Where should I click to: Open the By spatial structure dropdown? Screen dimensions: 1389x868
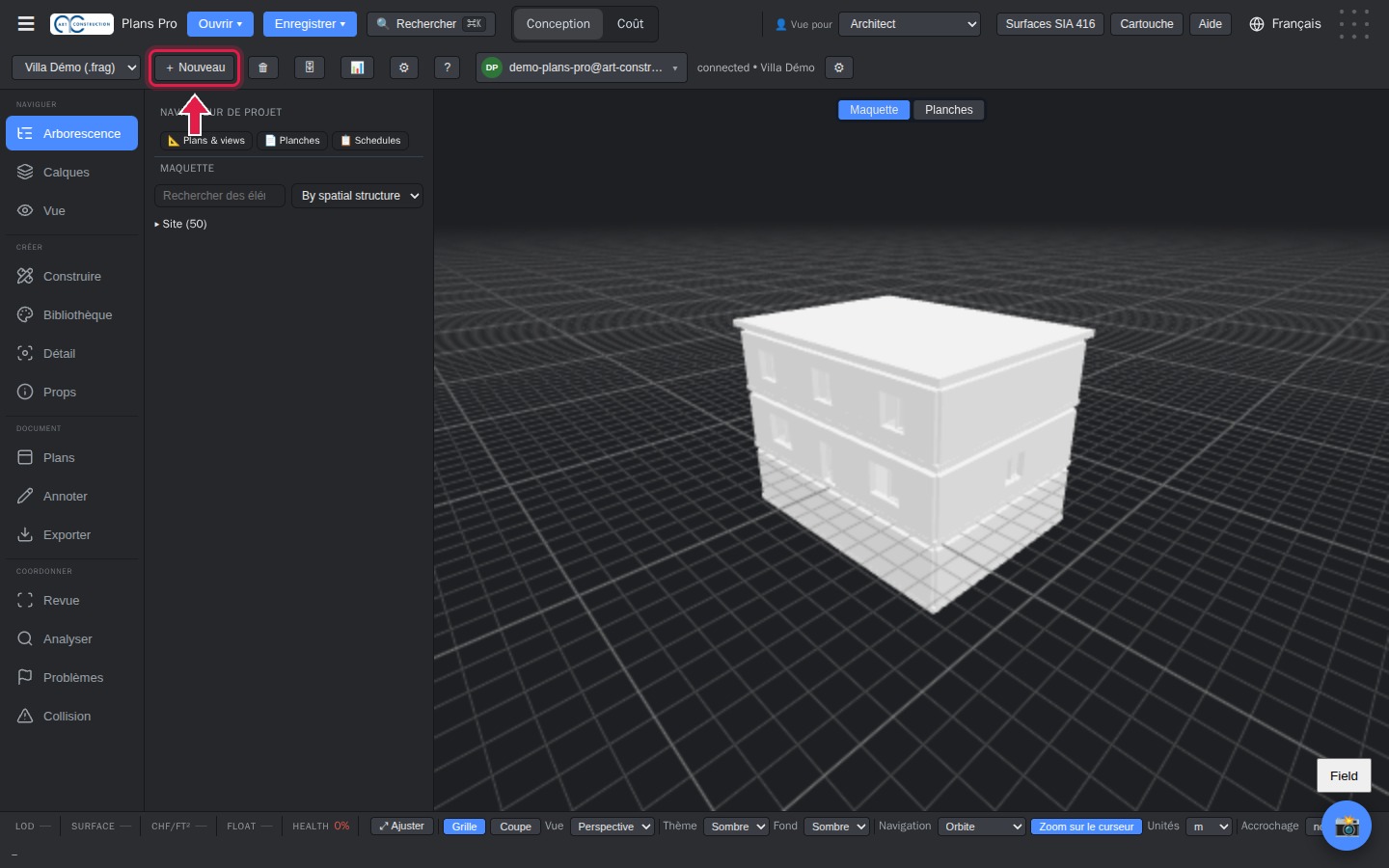[x=358, y=196]
